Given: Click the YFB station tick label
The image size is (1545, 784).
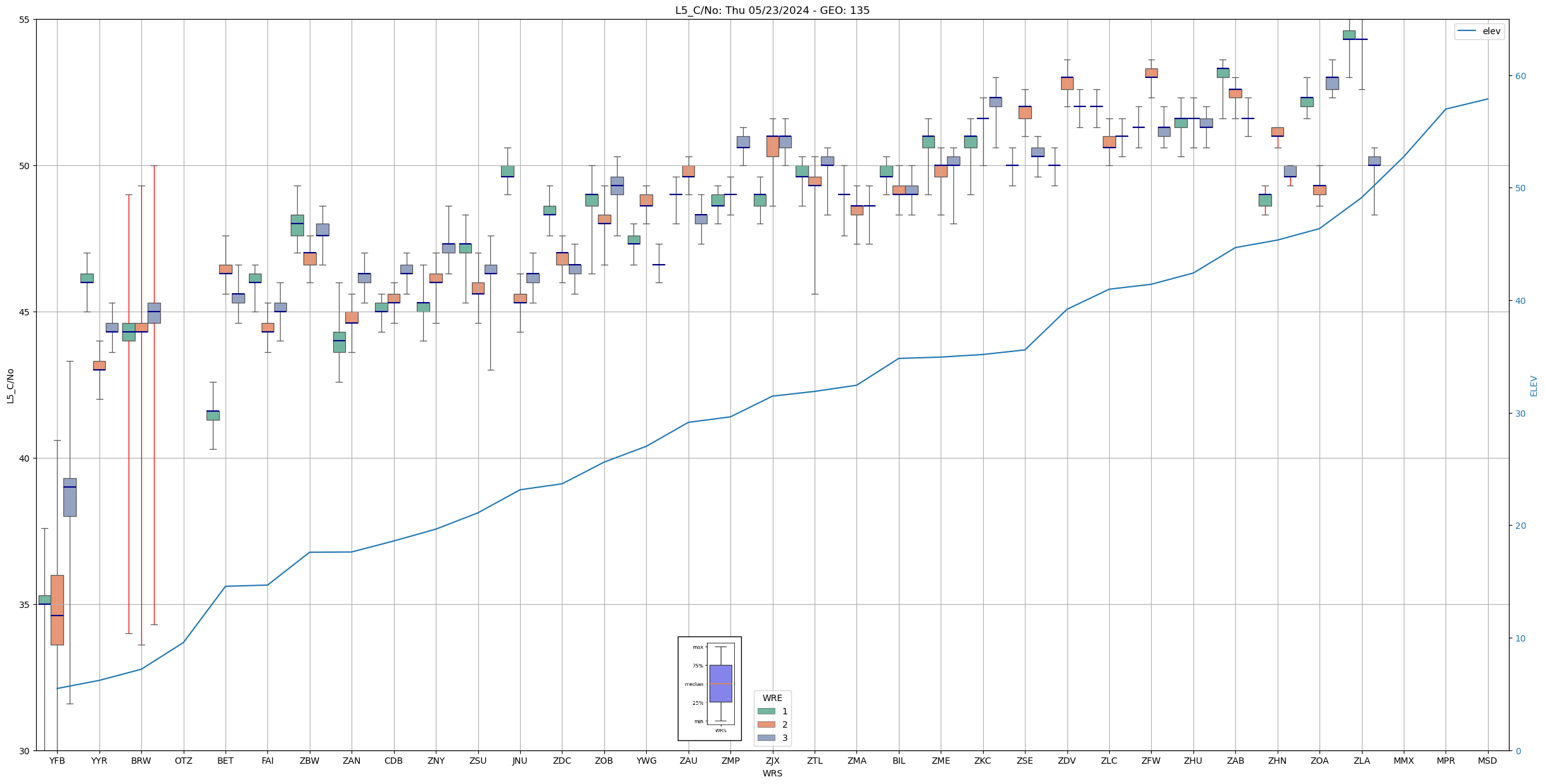Looking at the screenshot, I should pos(57,761).
